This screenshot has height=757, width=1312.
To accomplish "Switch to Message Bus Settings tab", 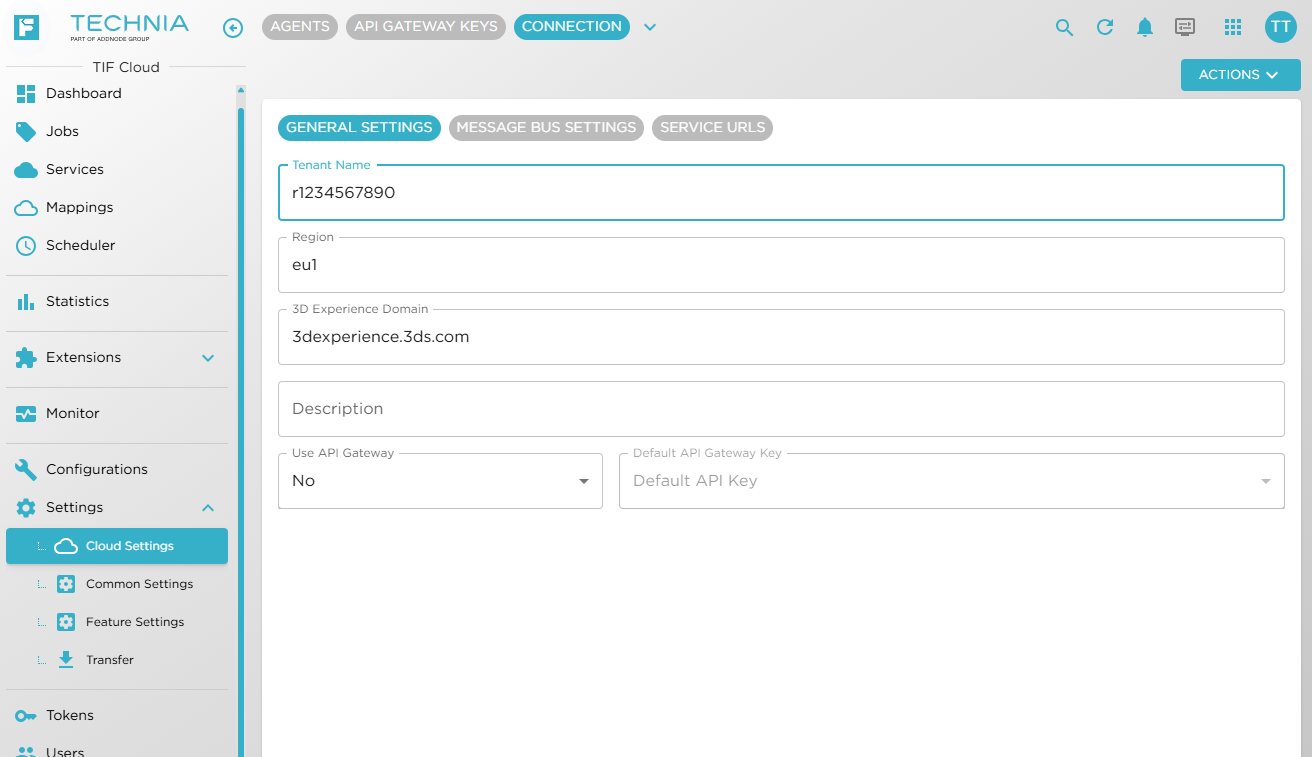I will [x=546, y=128].
